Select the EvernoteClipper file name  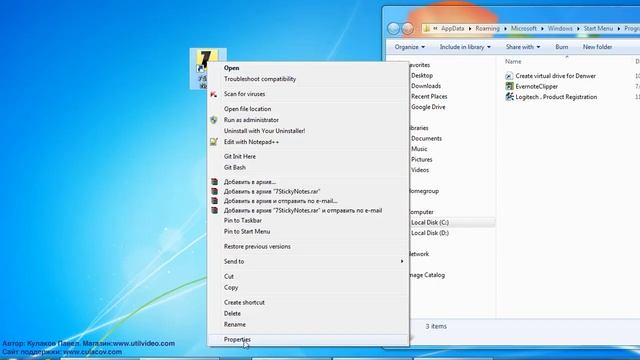(x=536, y=87)
